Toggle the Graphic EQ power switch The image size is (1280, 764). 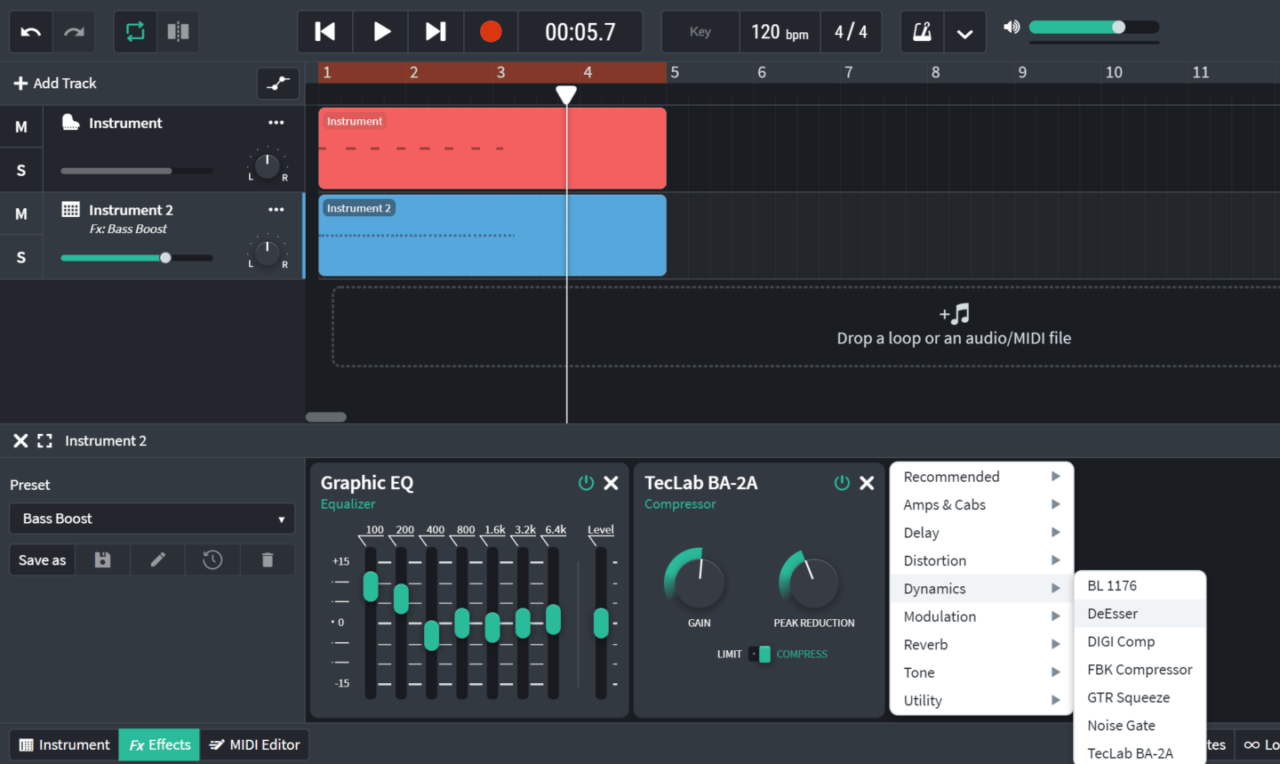pyautogui.click(x=586, y=482)
